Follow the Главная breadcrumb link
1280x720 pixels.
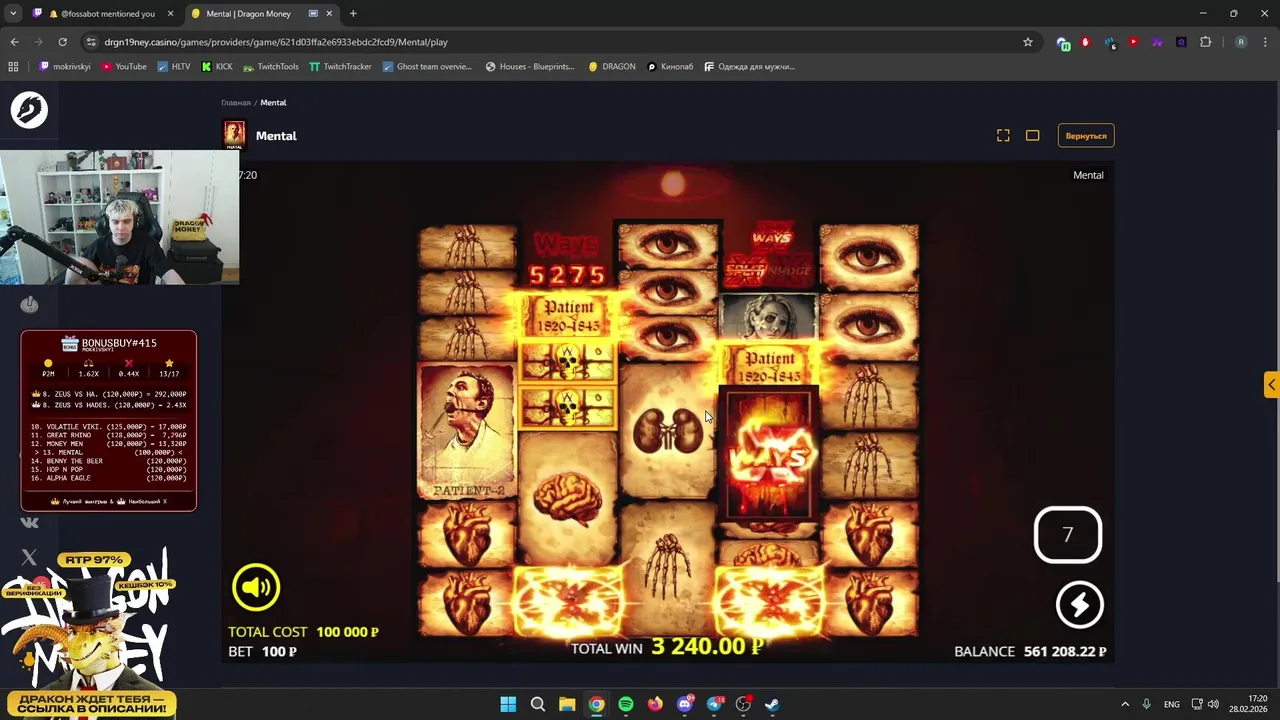[x=236, y=103]
